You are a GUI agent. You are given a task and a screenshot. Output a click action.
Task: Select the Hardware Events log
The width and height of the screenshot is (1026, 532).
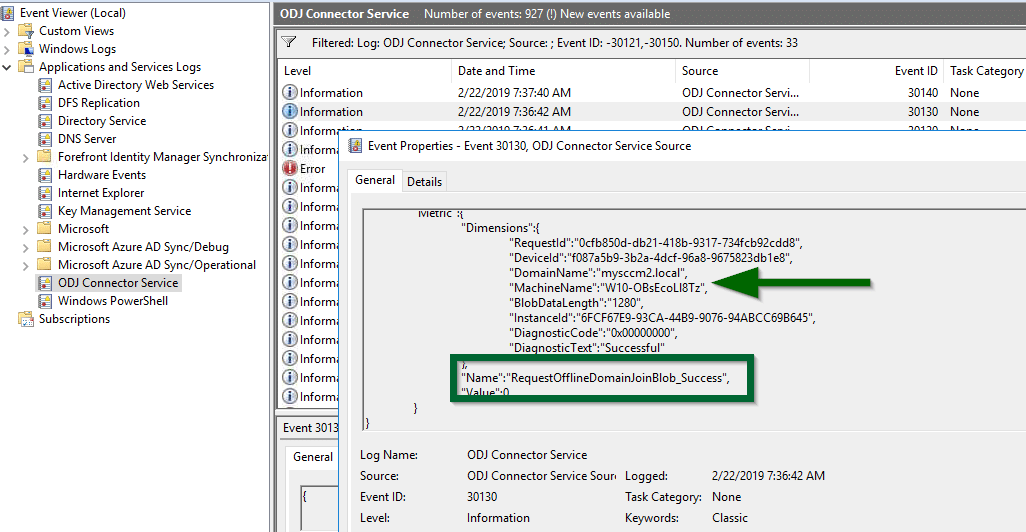point(101,175)
